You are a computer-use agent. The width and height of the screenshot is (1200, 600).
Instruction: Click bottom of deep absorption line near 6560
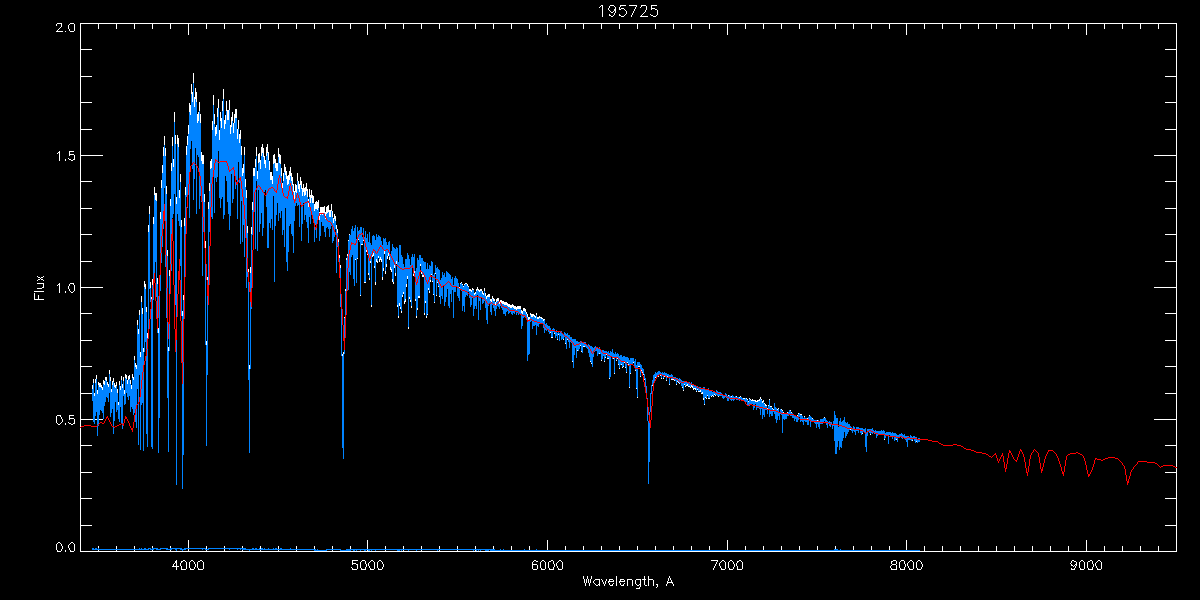(x=649, y=480)
